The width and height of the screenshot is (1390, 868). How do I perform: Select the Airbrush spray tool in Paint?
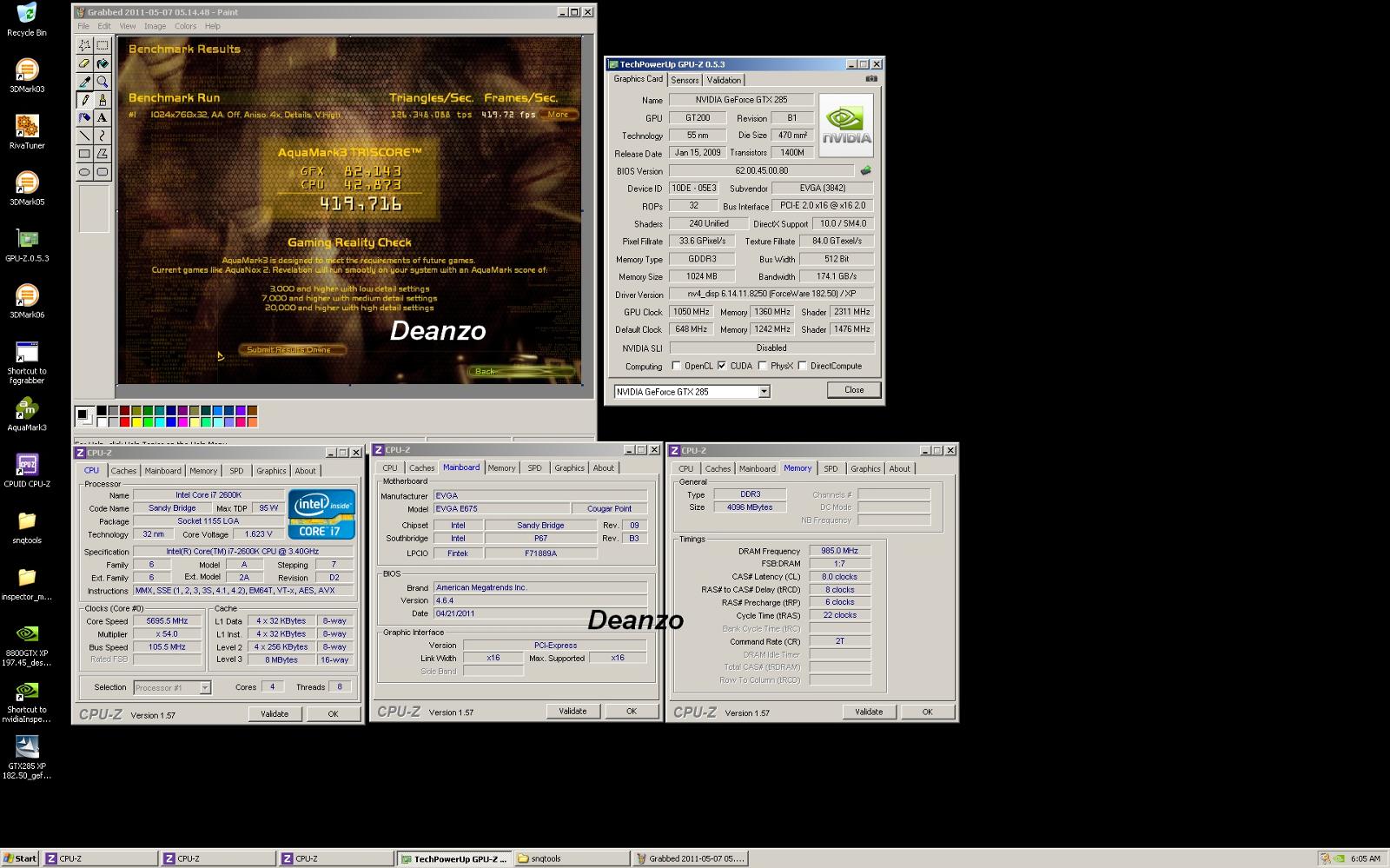[84, 117]
